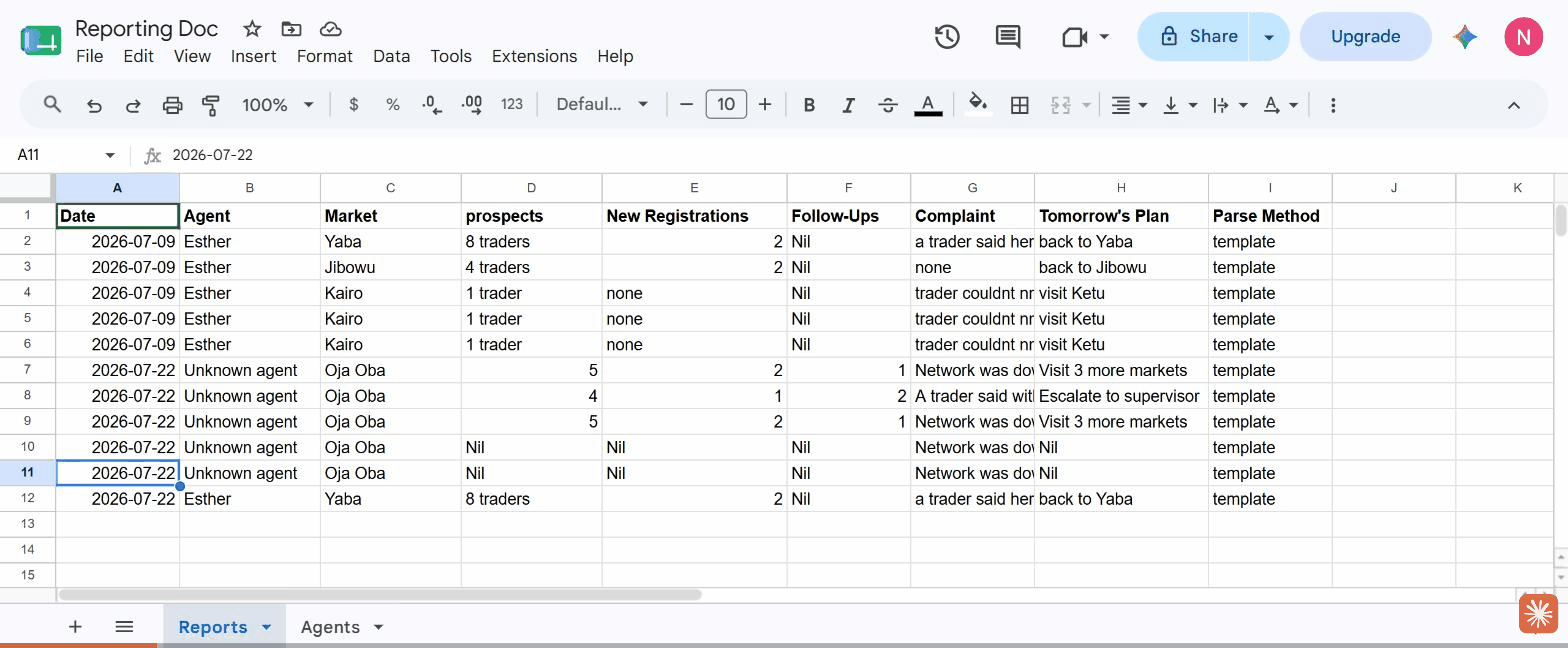This screenshot has height=648, width=1568.
Task: Open the font family Default dropdown
Action: click(x=602, y=104)
